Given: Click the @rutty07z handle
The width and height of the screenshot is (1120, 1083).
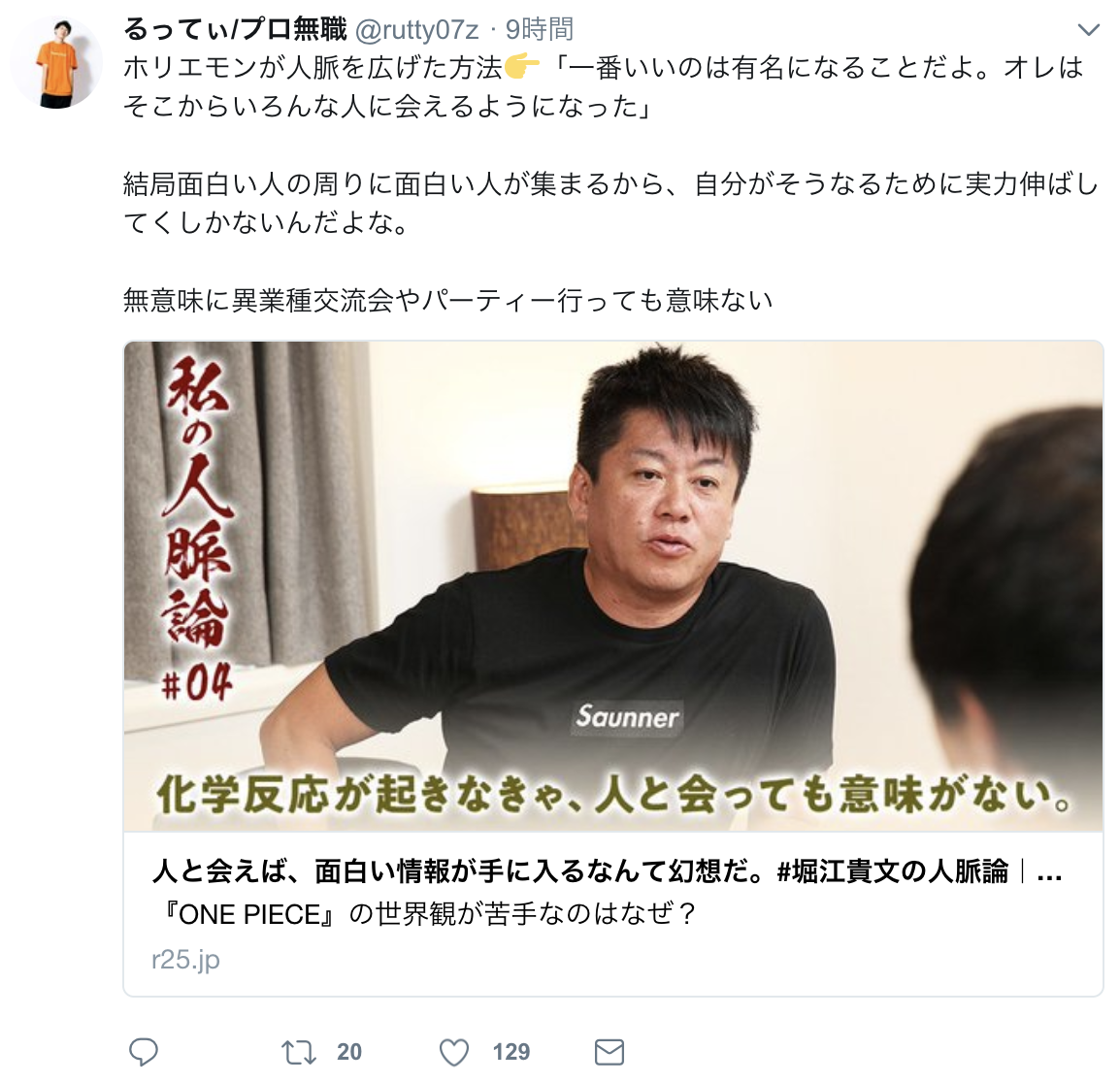Looking at the screenshot, I should point(416,30).
